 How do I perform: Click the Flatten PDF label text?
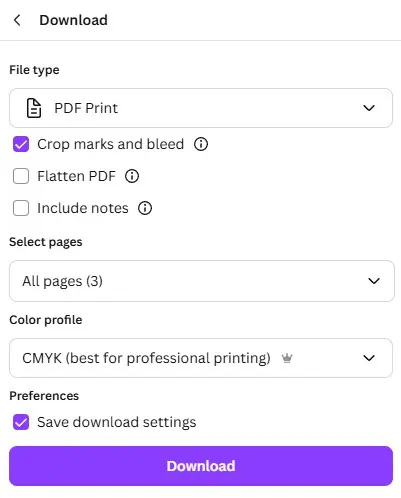(x=76, y=176)
